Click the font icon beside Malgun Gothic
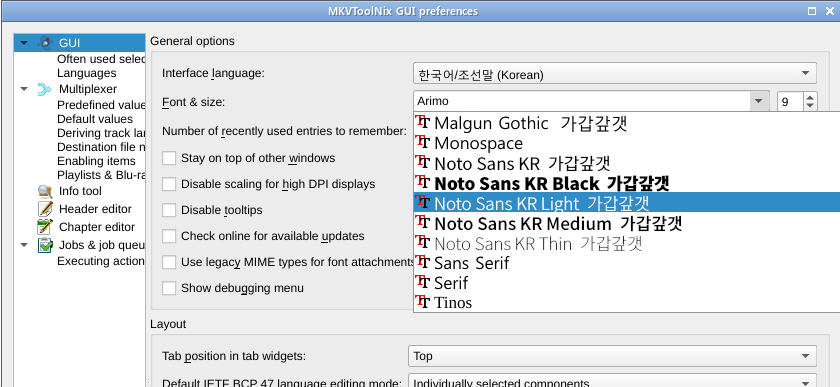Image resolution: width=840 pixels, height=387 pixels. (423, 123)
